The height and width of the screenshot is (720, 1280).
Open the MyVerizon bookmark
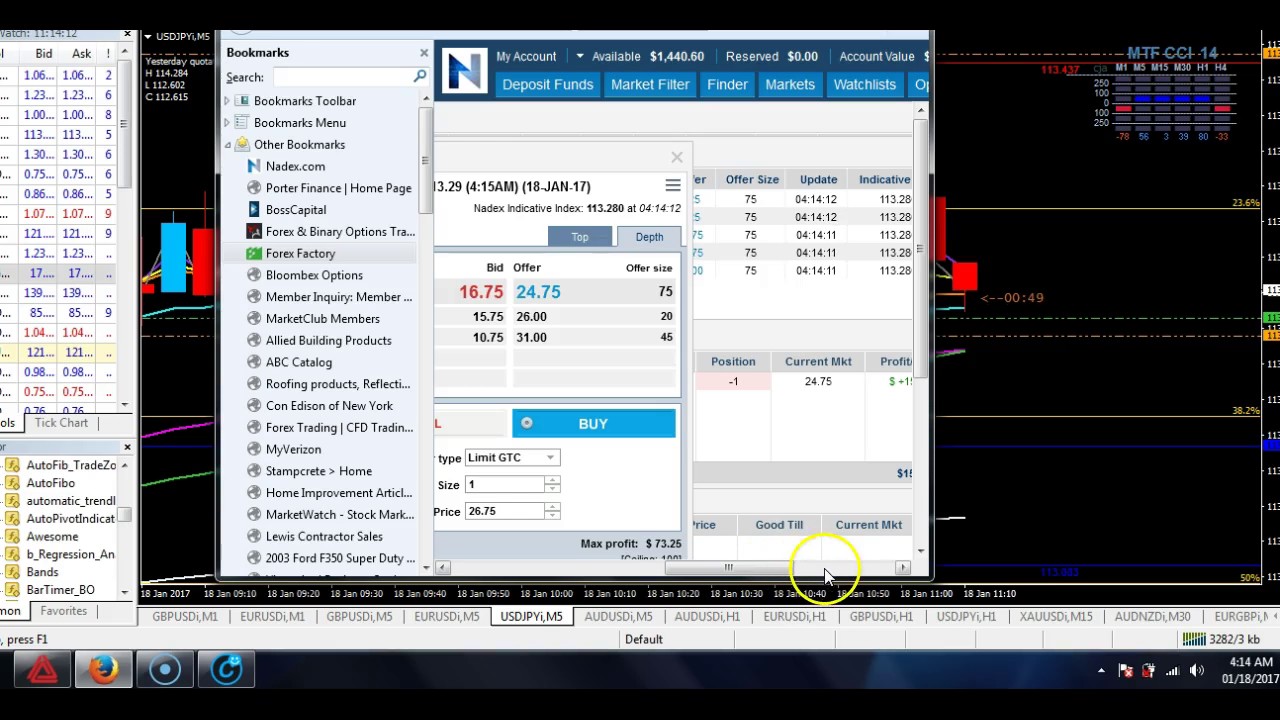(293, 450)
